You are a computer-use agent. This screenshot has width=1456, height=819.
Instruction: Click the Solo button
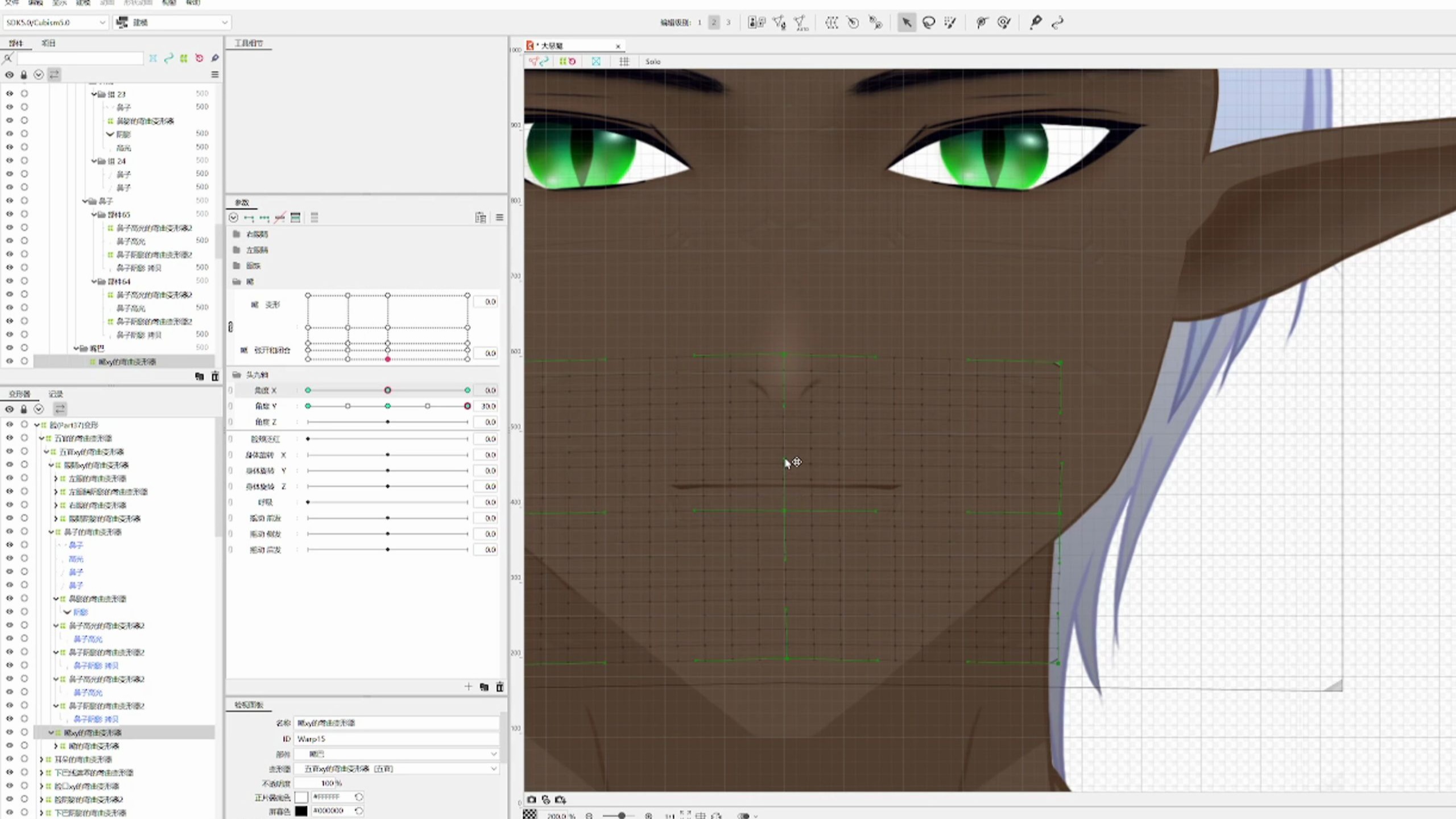pos(653,61)
